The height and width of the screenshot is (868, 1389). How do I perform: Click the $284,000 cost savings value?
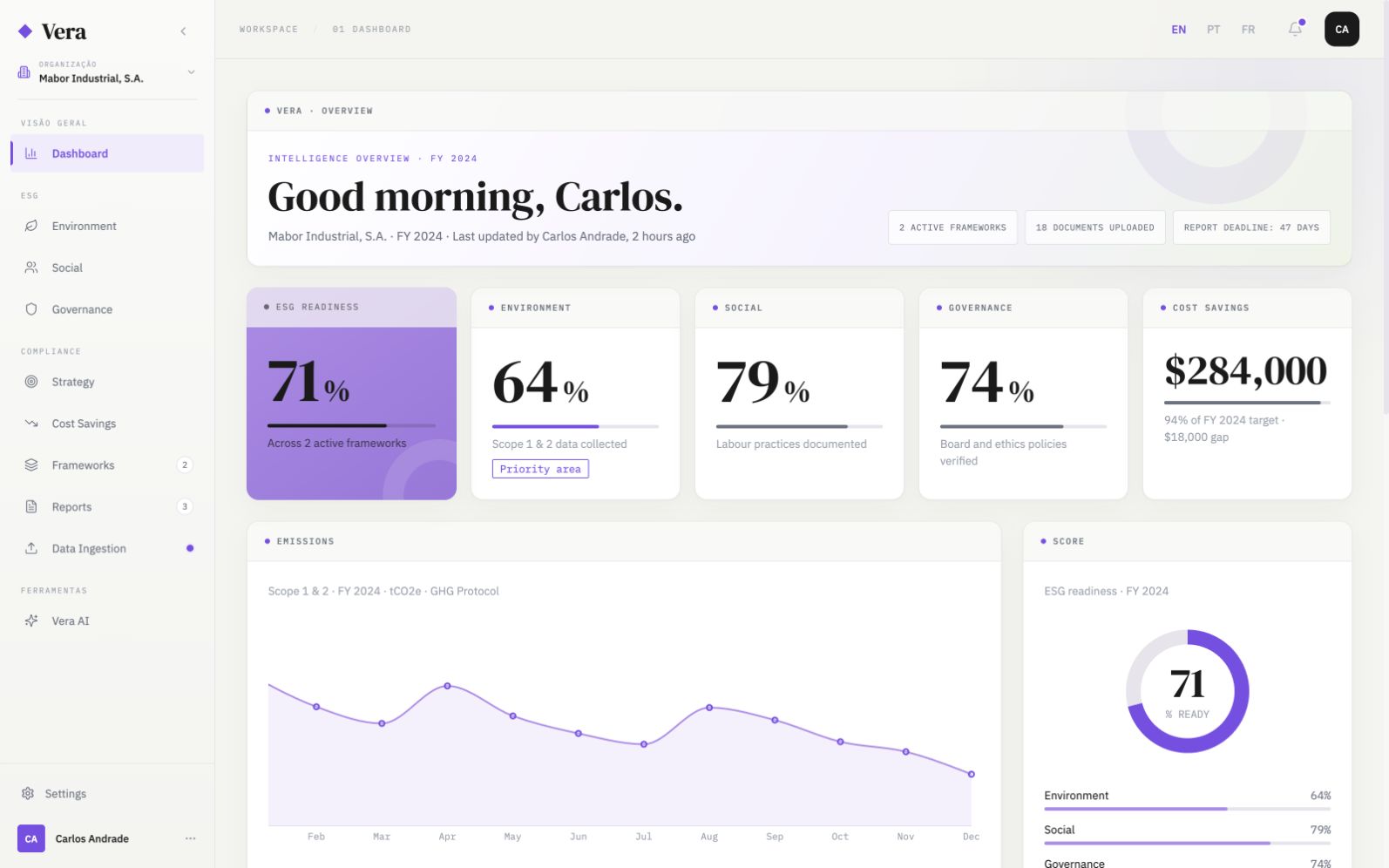pos(1245,371)
